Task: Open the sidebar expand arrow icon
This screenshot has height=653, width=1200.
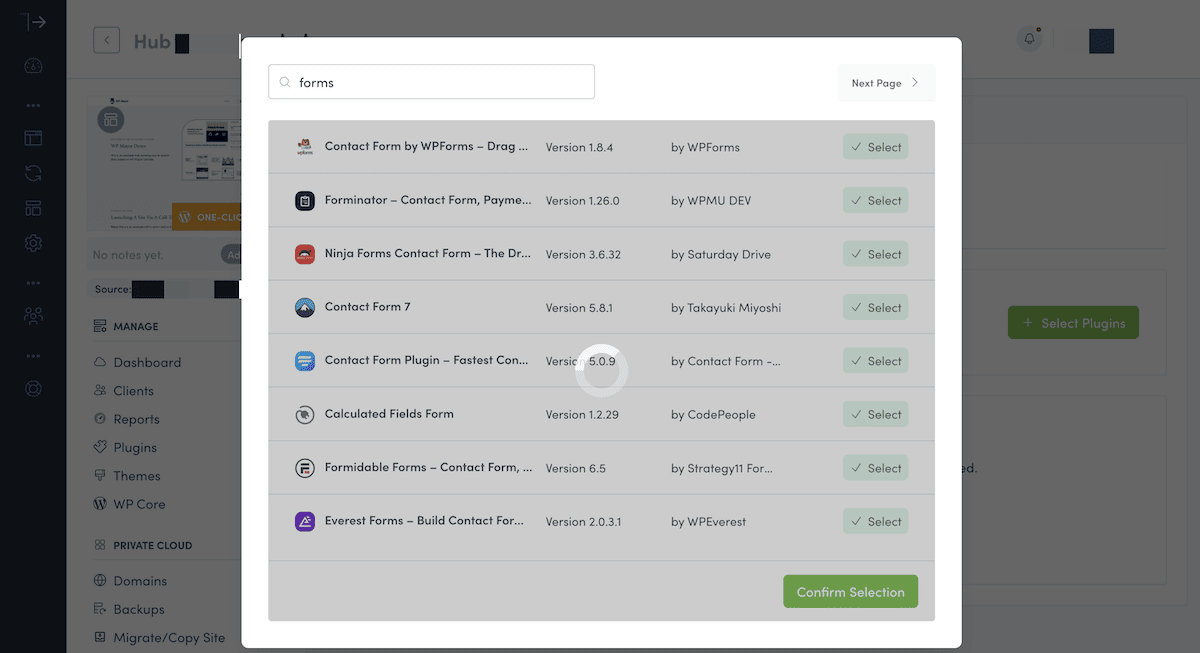Action: (x=34, y=22)
